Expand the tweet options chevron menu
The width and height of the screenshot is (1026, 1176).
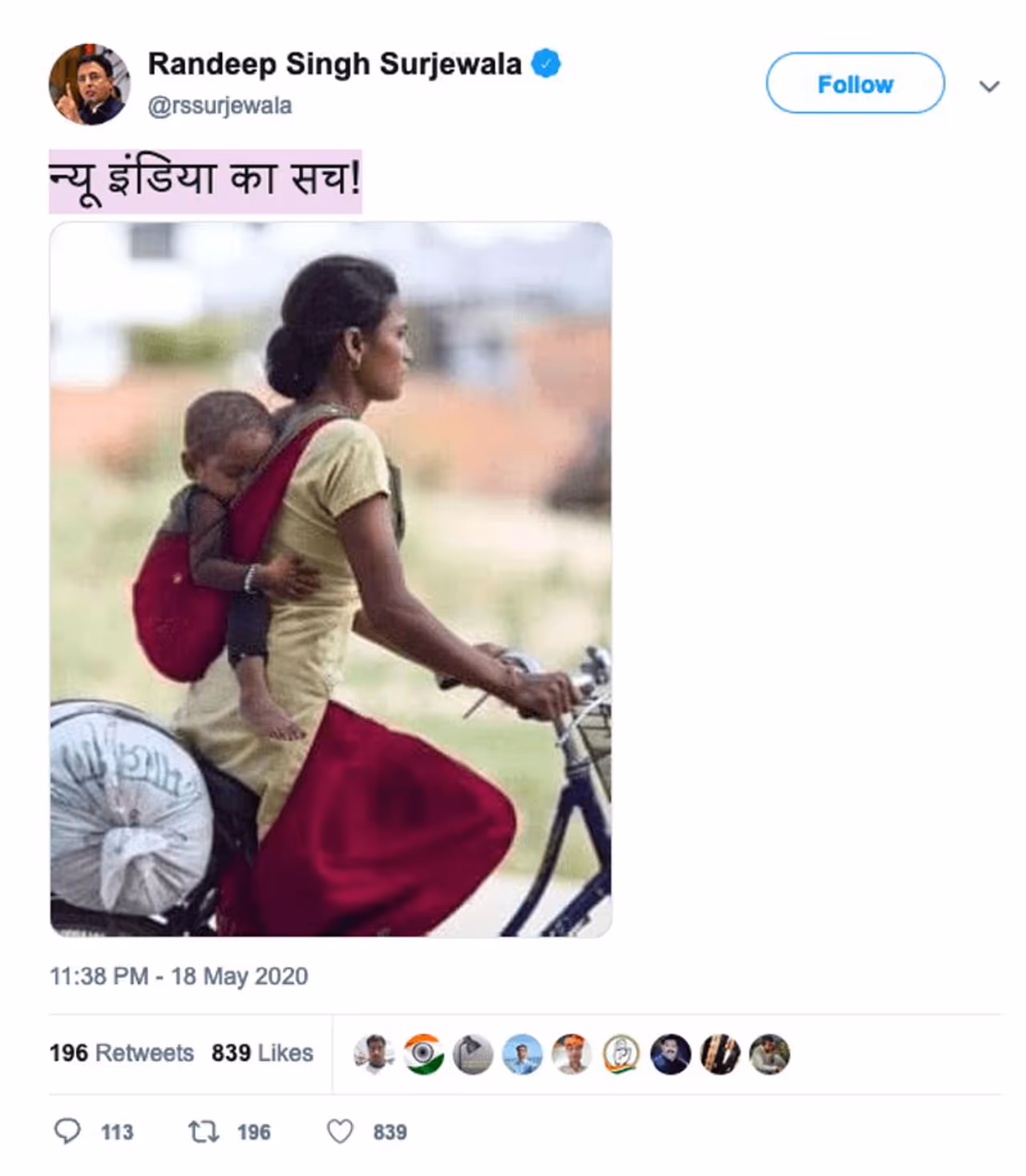tap(989, 86)
